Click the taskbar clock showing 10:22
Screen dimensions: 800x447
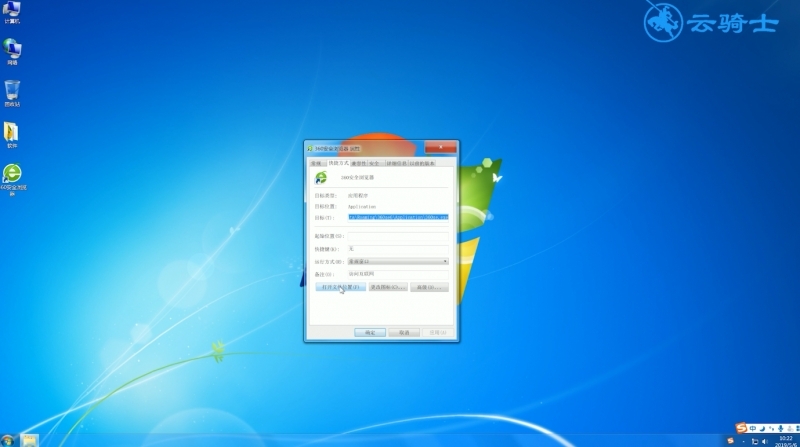click(x=786, y=441)
